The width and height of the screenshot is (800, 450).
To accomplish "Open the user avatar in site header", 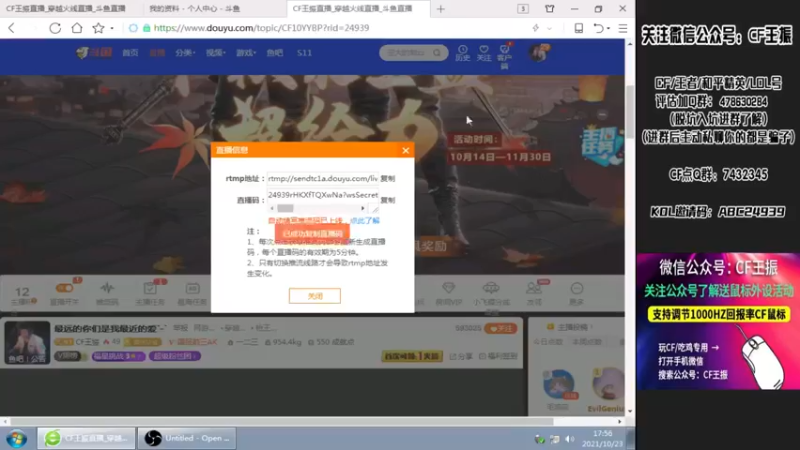I will 538,53.
